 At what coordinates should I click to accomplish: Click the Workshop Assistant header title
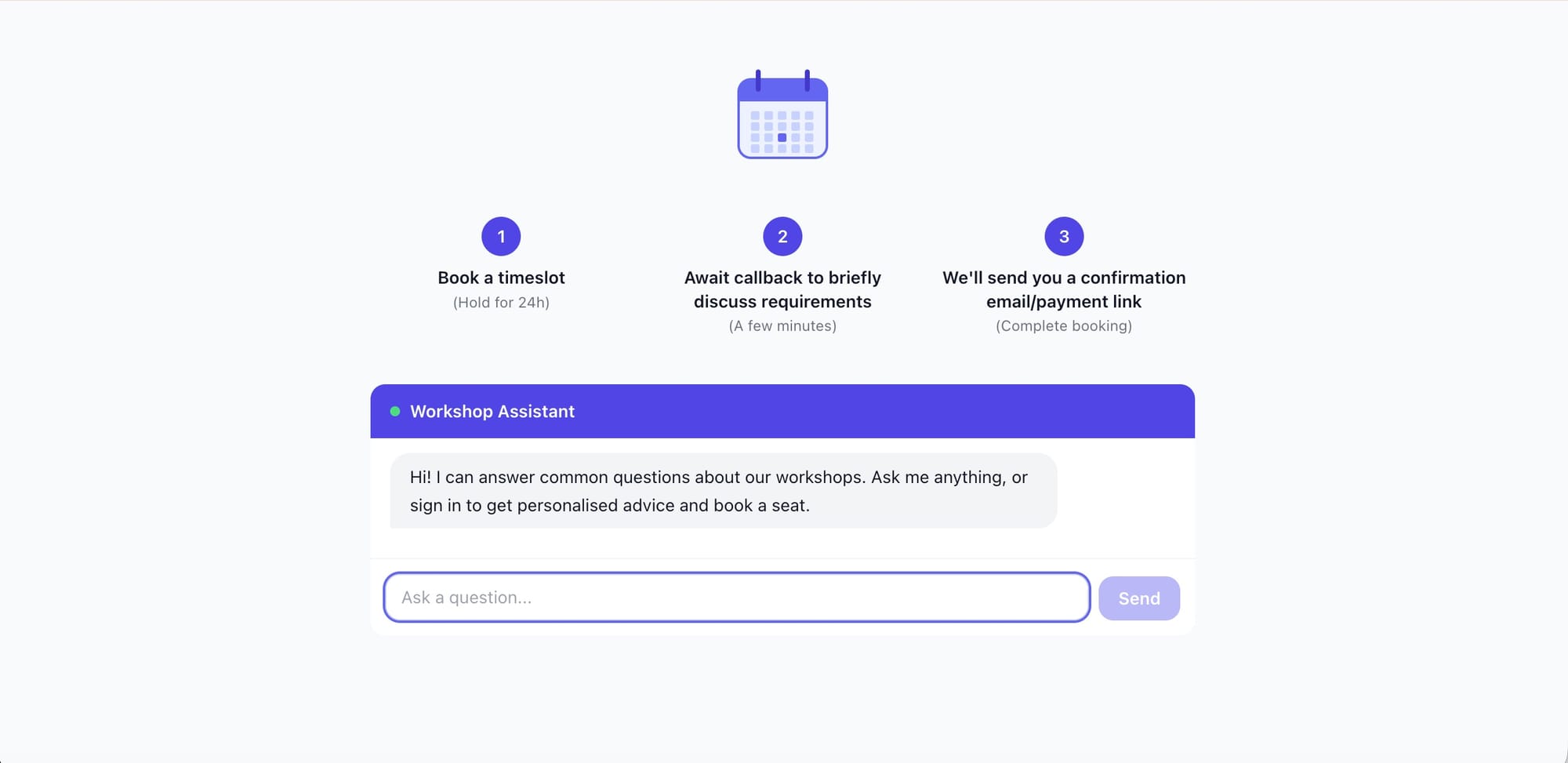pyautogui.click(x=492, y=411)
